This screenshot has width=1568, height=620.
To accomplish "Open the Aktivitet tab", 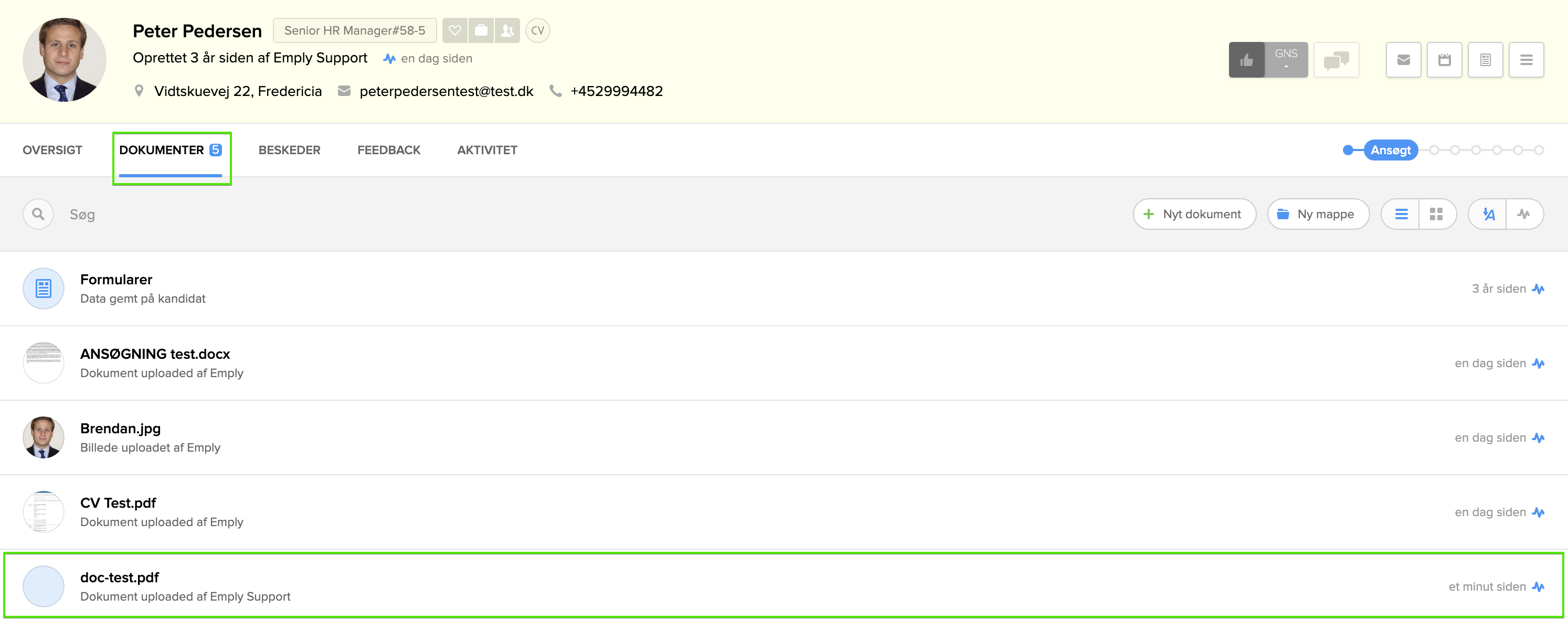I will click(487, 151).
